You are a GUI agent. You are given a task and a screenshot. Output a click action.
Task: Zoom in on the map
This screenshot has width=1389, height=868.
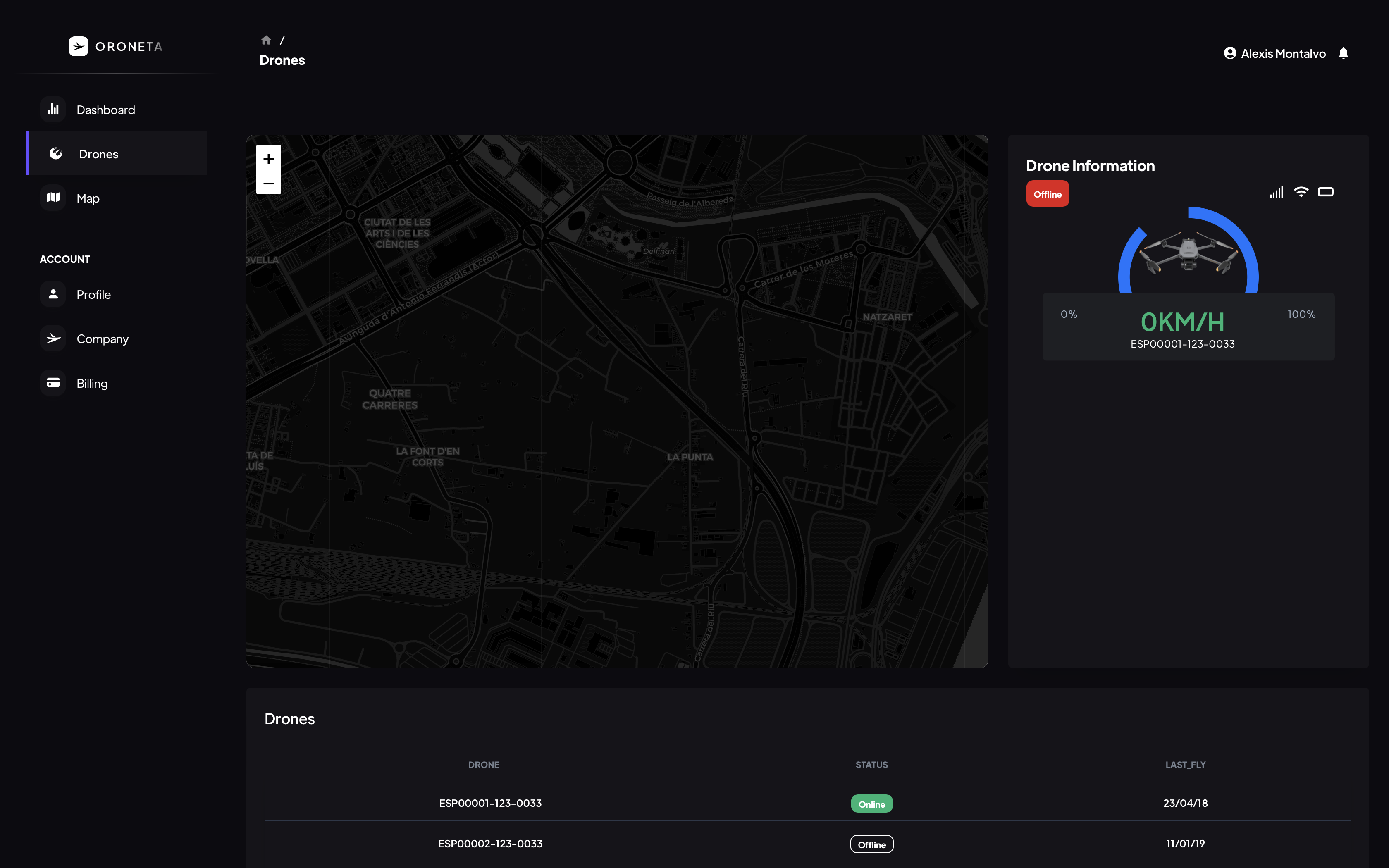click(x=269, y=158)
